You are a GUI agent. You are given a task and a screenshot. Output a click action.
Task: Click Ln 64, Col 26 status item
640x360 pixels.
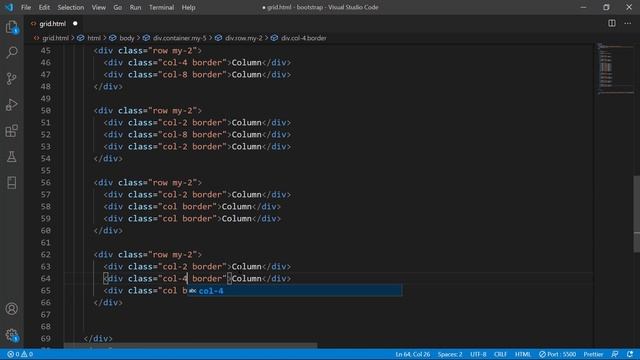click(412, 354)
